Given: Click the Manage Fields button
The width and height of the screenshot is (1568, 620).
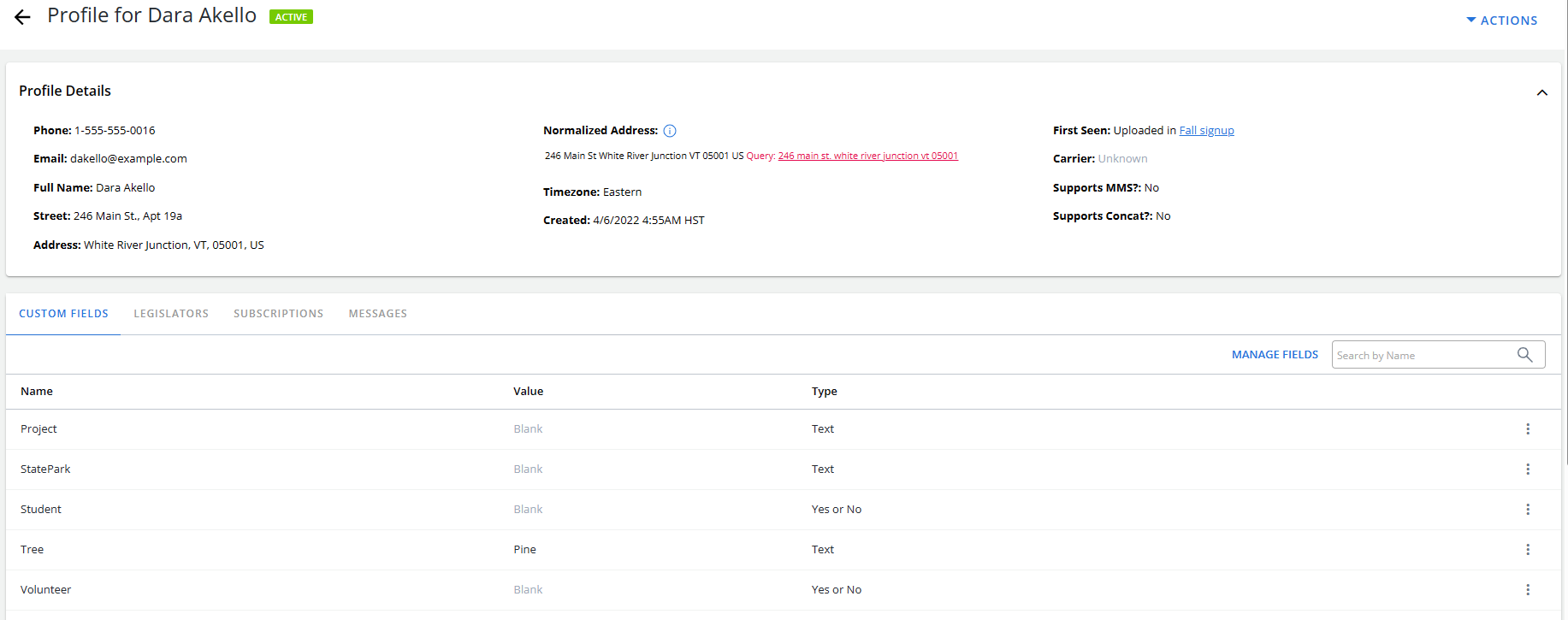Looking at the screenshot, I should 1275,355.
